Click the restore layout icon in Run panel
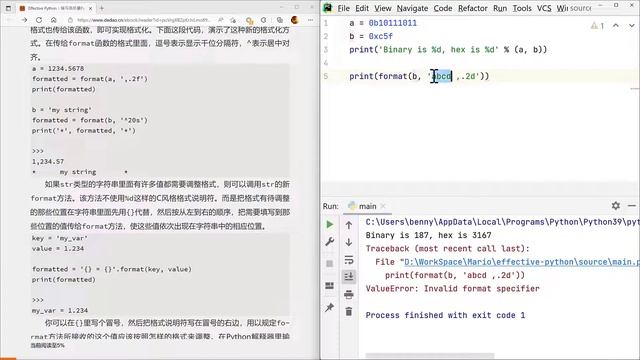 (x=330, y=285)
